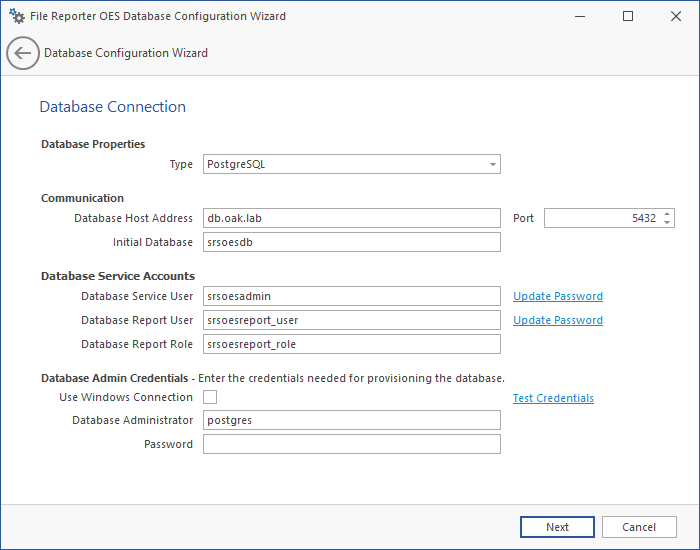Click the gear app icon in title bar
700x550 pixels.
[17, 16]
